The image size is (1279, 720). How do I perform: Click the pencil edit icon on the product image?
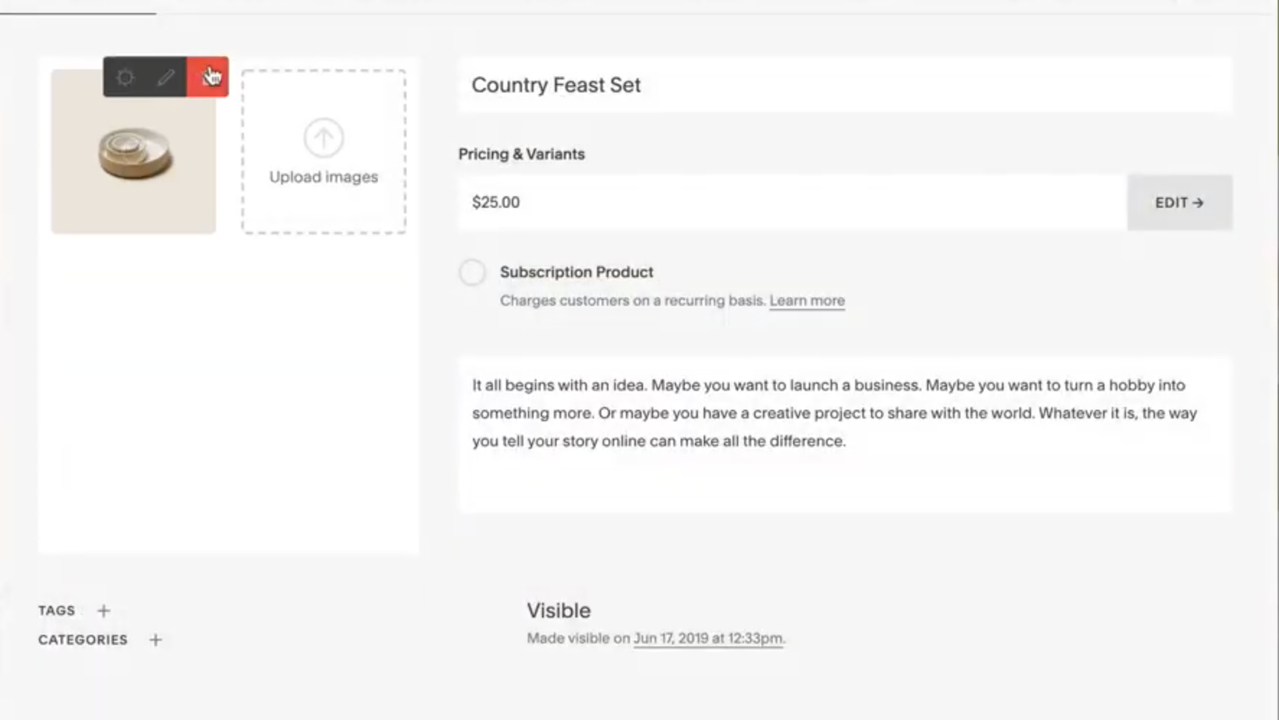coord(166,77)
